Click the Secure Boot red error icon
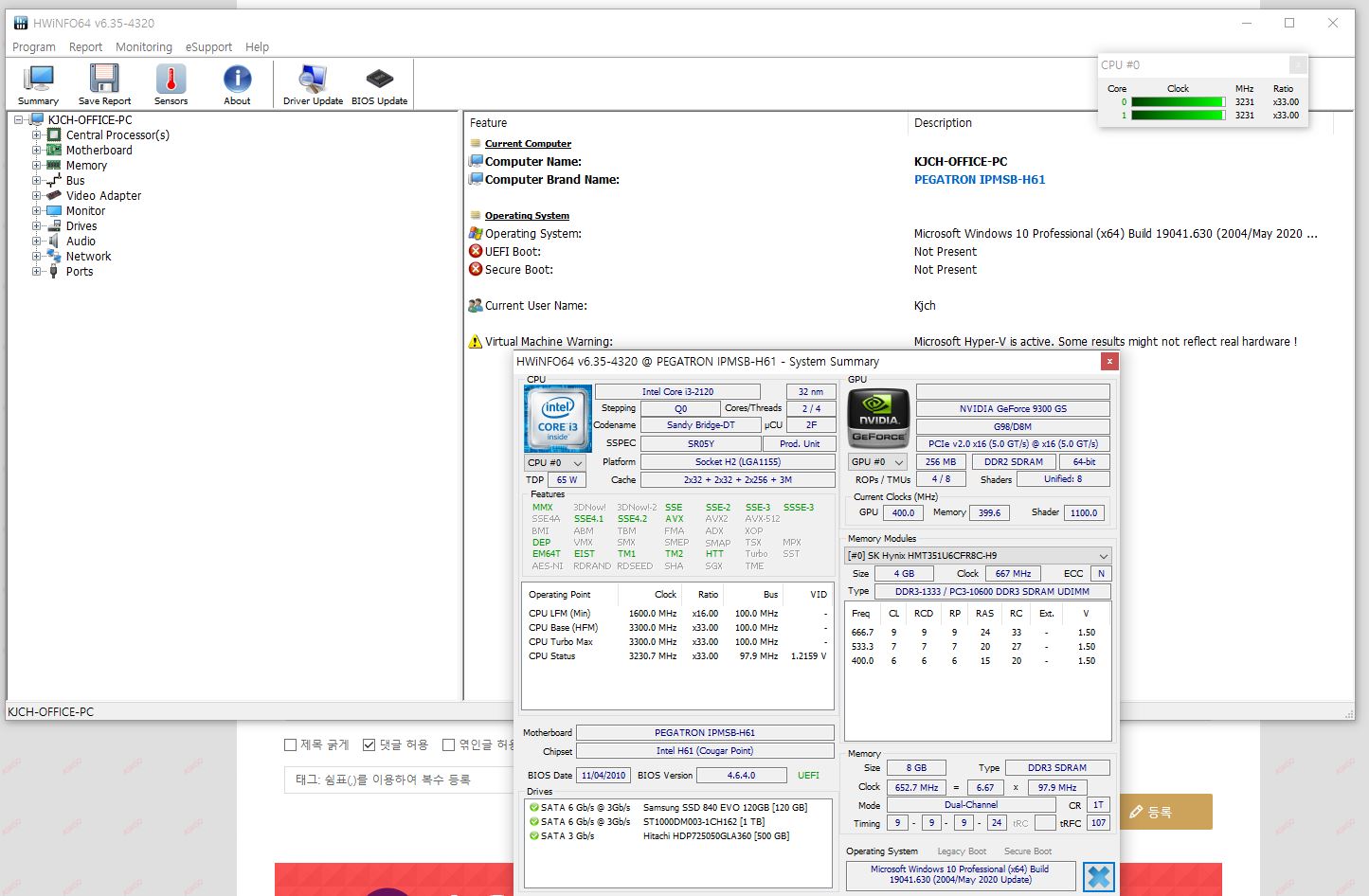 476,269
